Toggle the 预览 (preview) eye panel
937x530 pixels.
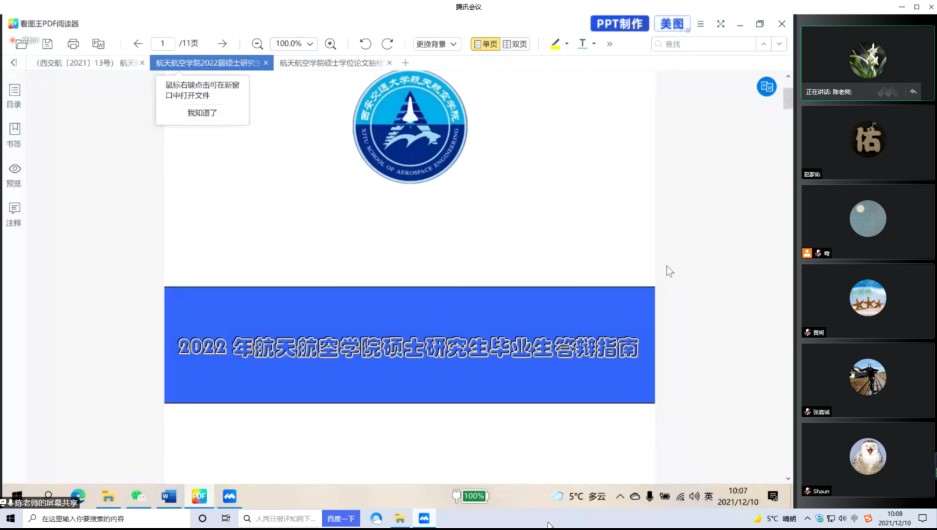coord(14,175)
